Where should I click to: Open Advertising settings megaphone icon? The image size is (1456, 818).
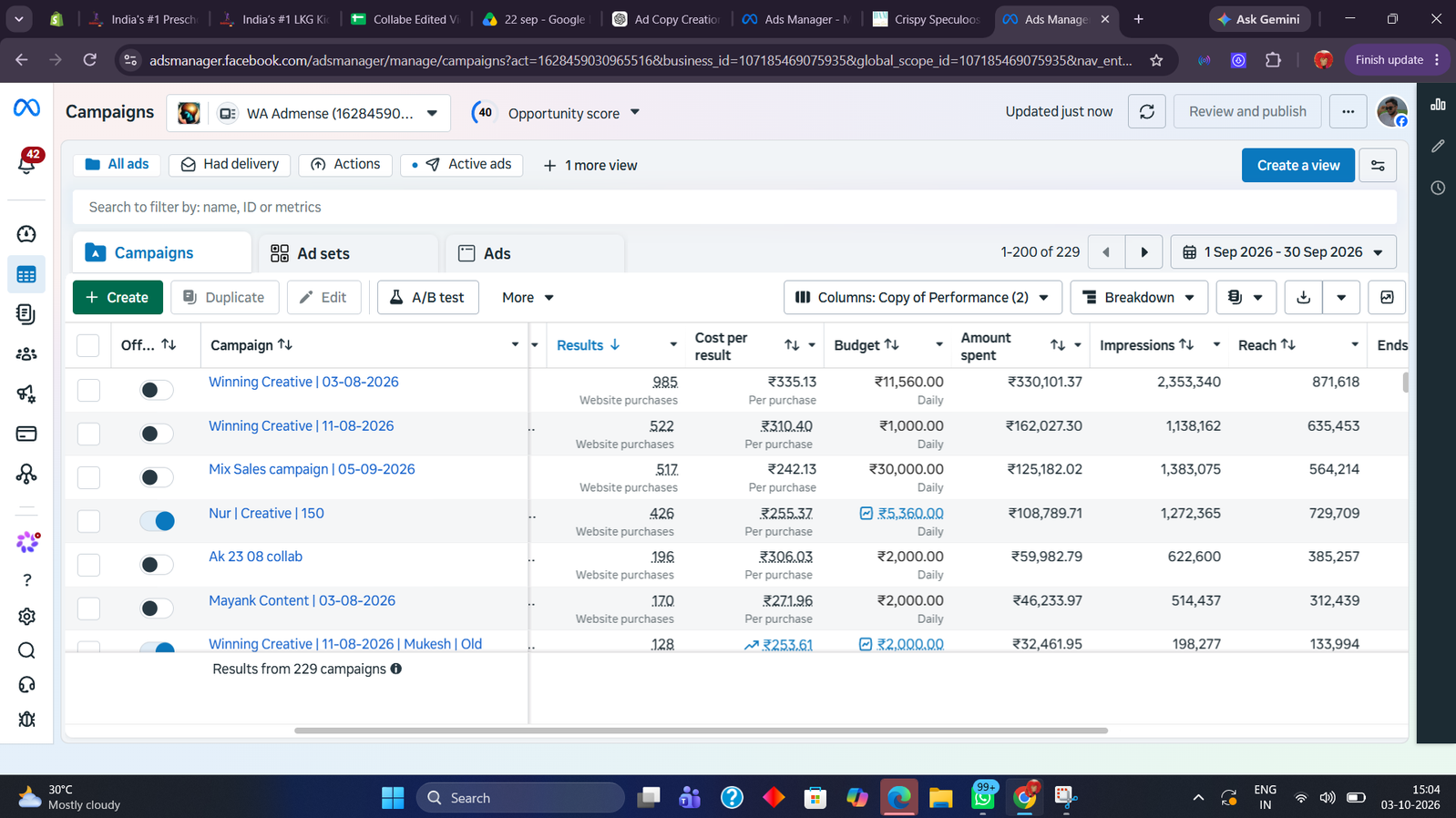[26, 394]
